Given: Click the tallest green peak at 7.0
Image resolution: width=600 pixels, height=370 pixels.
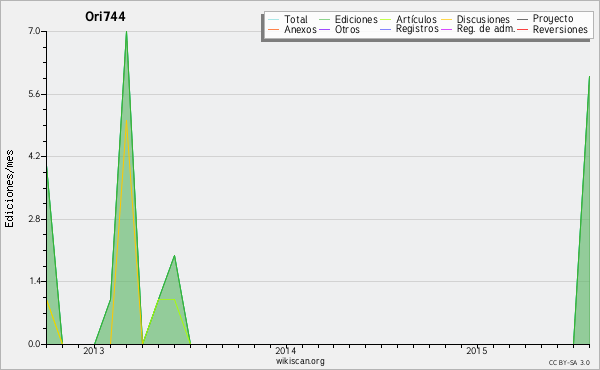Looking at the screenshot, I should [x=126, y=32].
